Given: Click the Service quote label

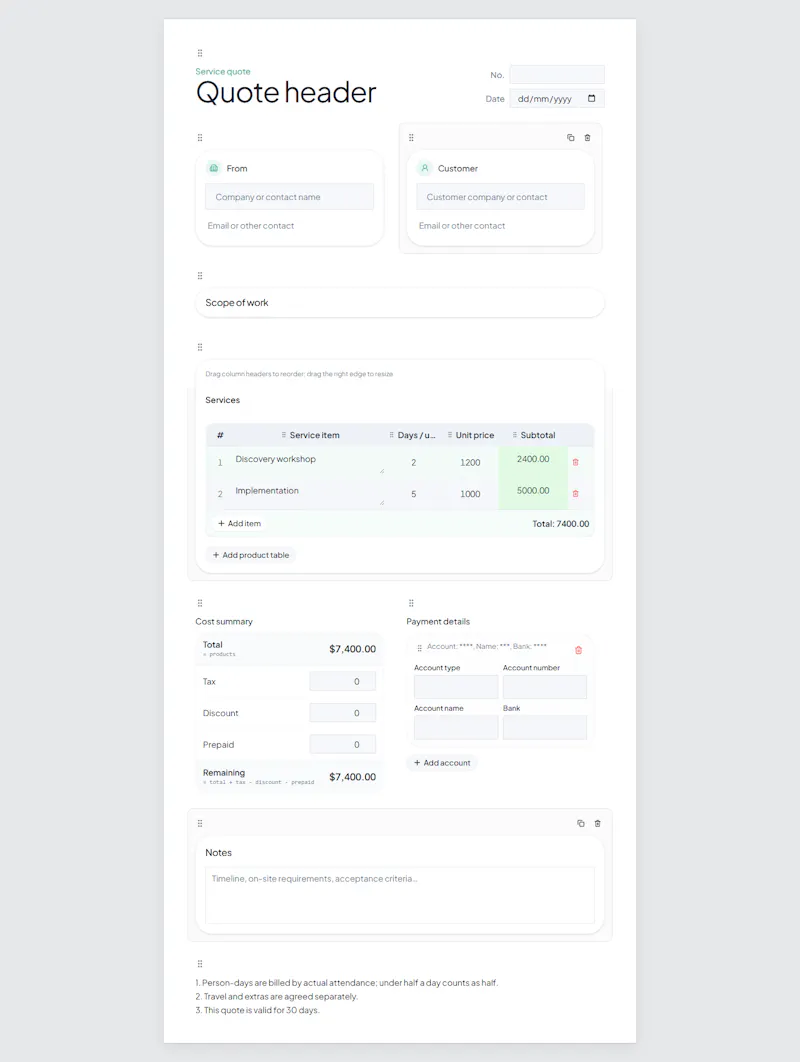Looking at the screenshot, I should pos(223,71).
